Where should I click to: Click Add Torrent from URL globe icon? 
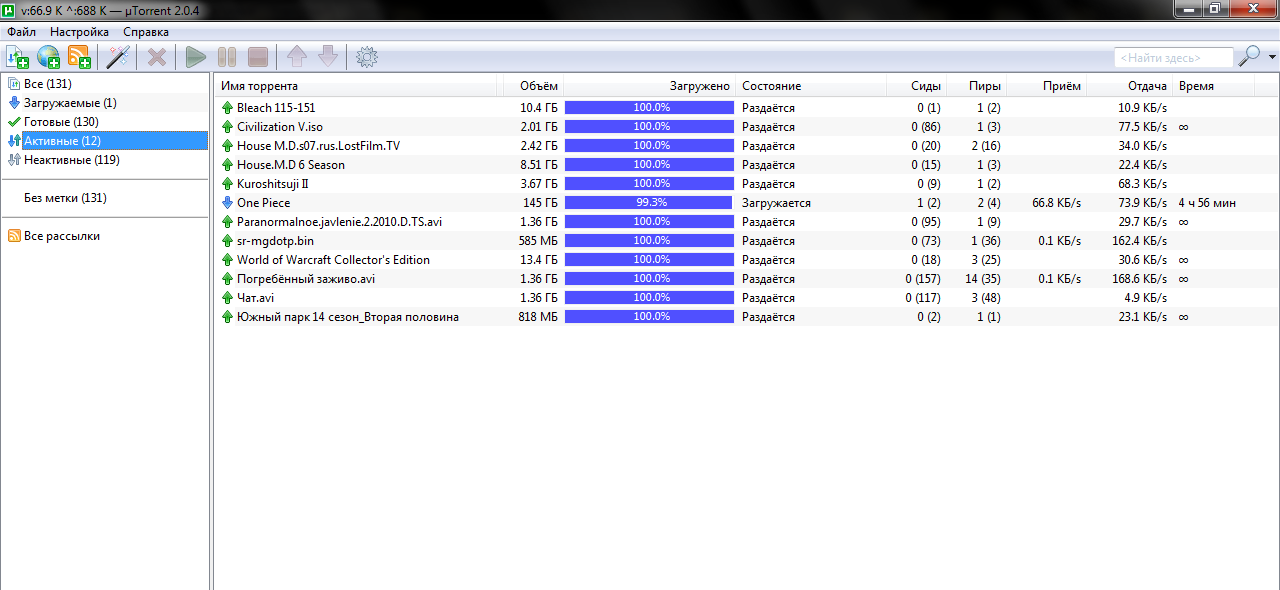point(48,57)
